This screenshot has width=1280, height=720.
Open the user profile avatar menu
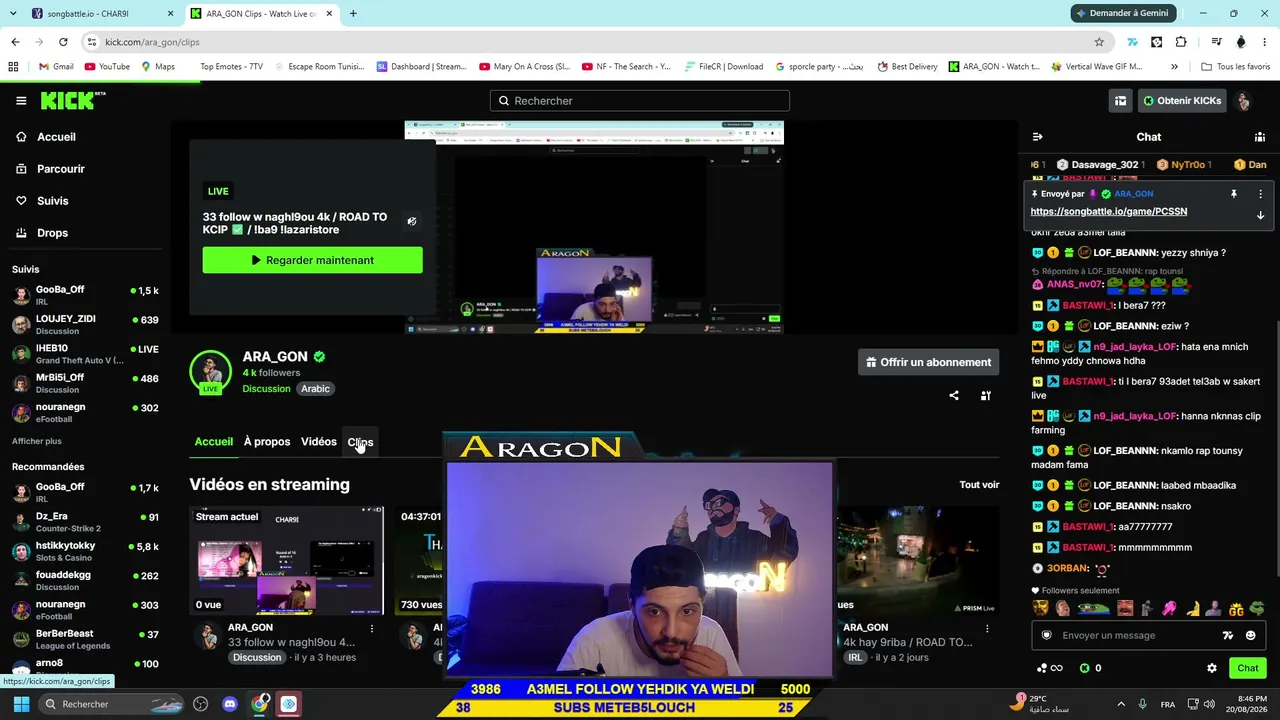1243,101
